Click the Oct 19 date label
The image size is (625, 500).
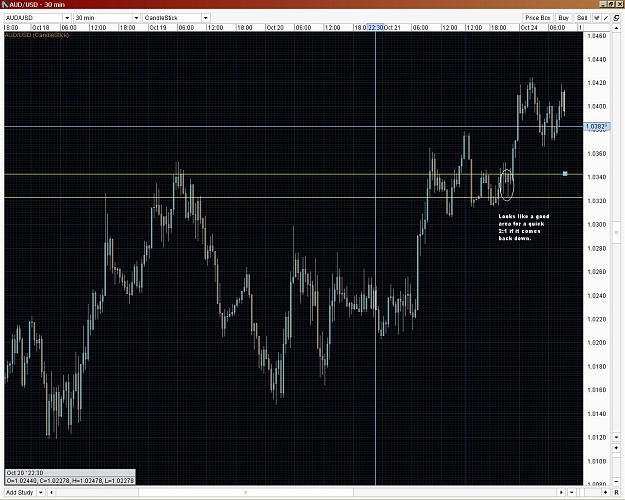click(x=157, y=28)
